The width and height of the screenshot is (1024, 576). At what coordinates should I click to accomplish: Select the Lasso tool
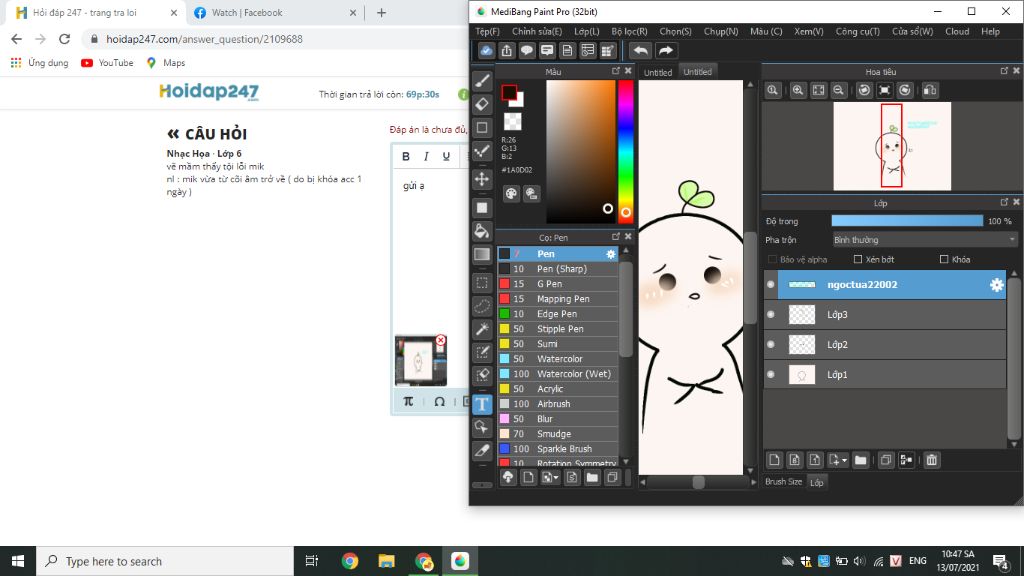(x=482, y=306)
